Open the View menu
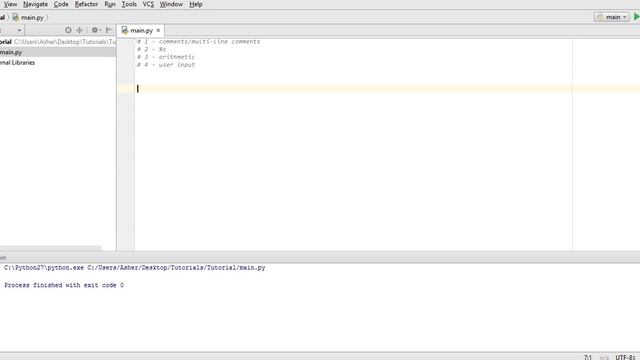Viewport: 640px width, 360px height. click(x=10, y=4)
